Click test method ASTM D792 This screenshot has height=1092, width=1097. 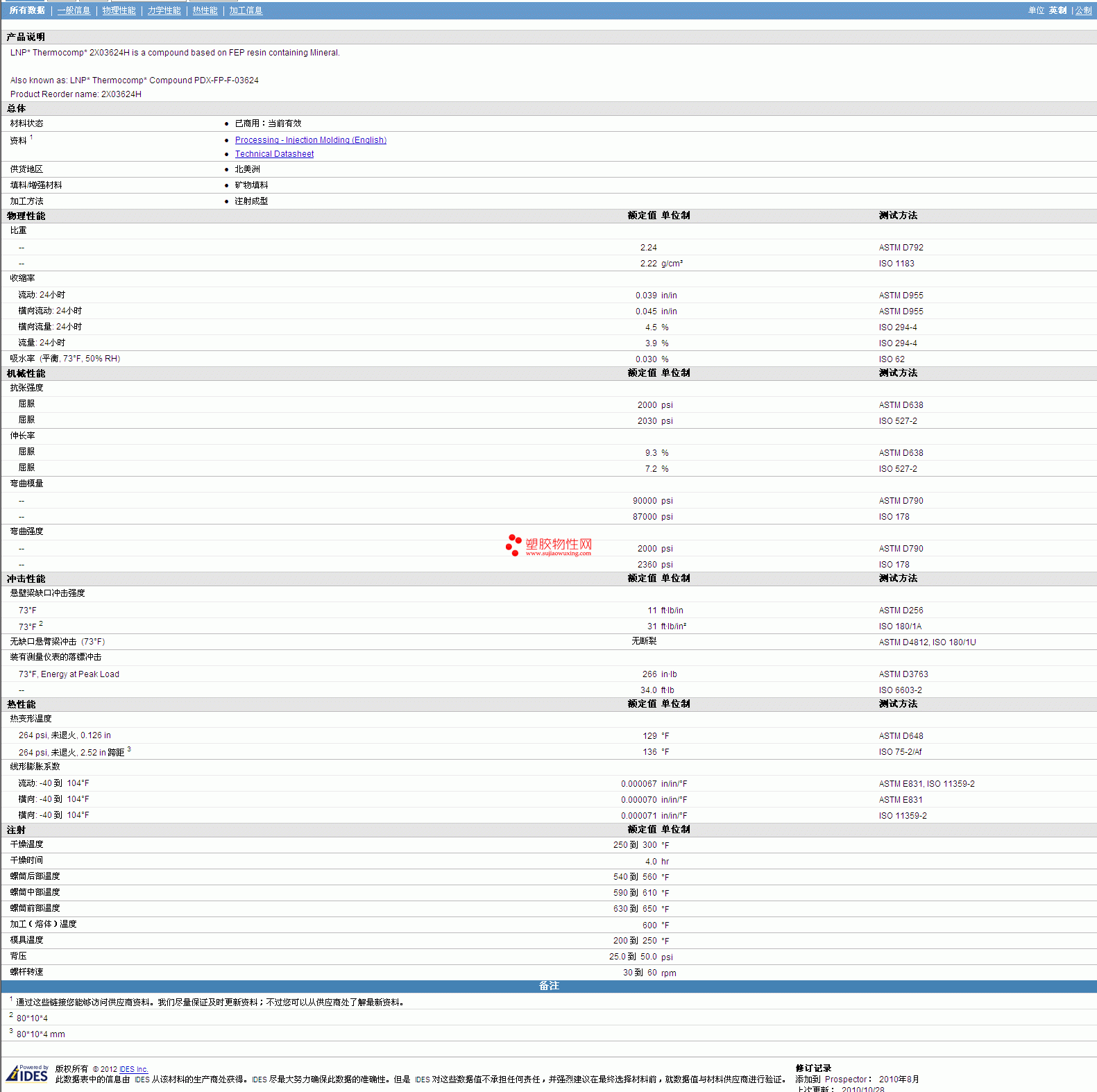tap(901, 248)
